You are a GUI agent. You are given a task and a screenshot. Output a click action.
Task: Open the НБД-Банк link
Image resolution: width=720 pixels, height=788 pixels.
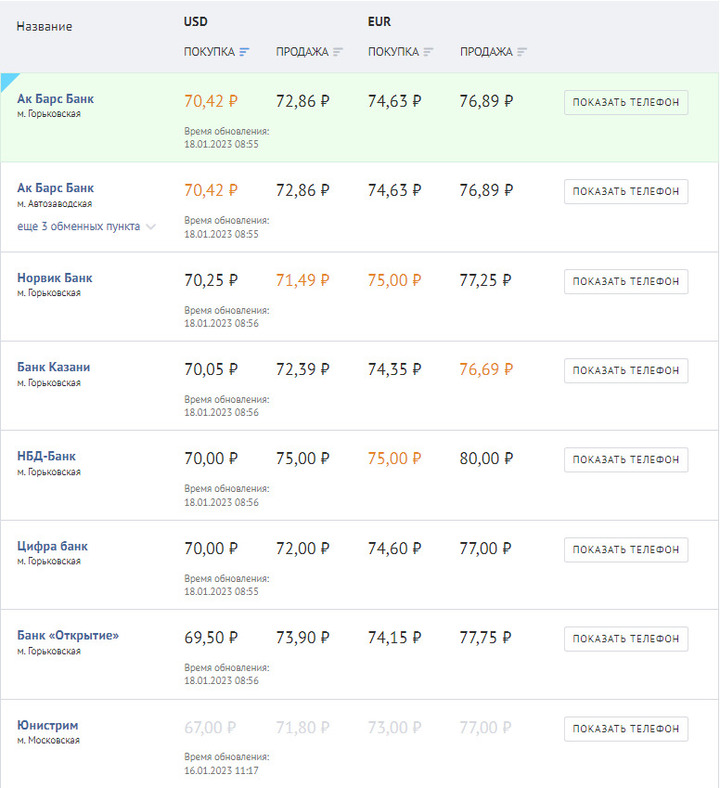pyautogui.click(x=47, y=456)
